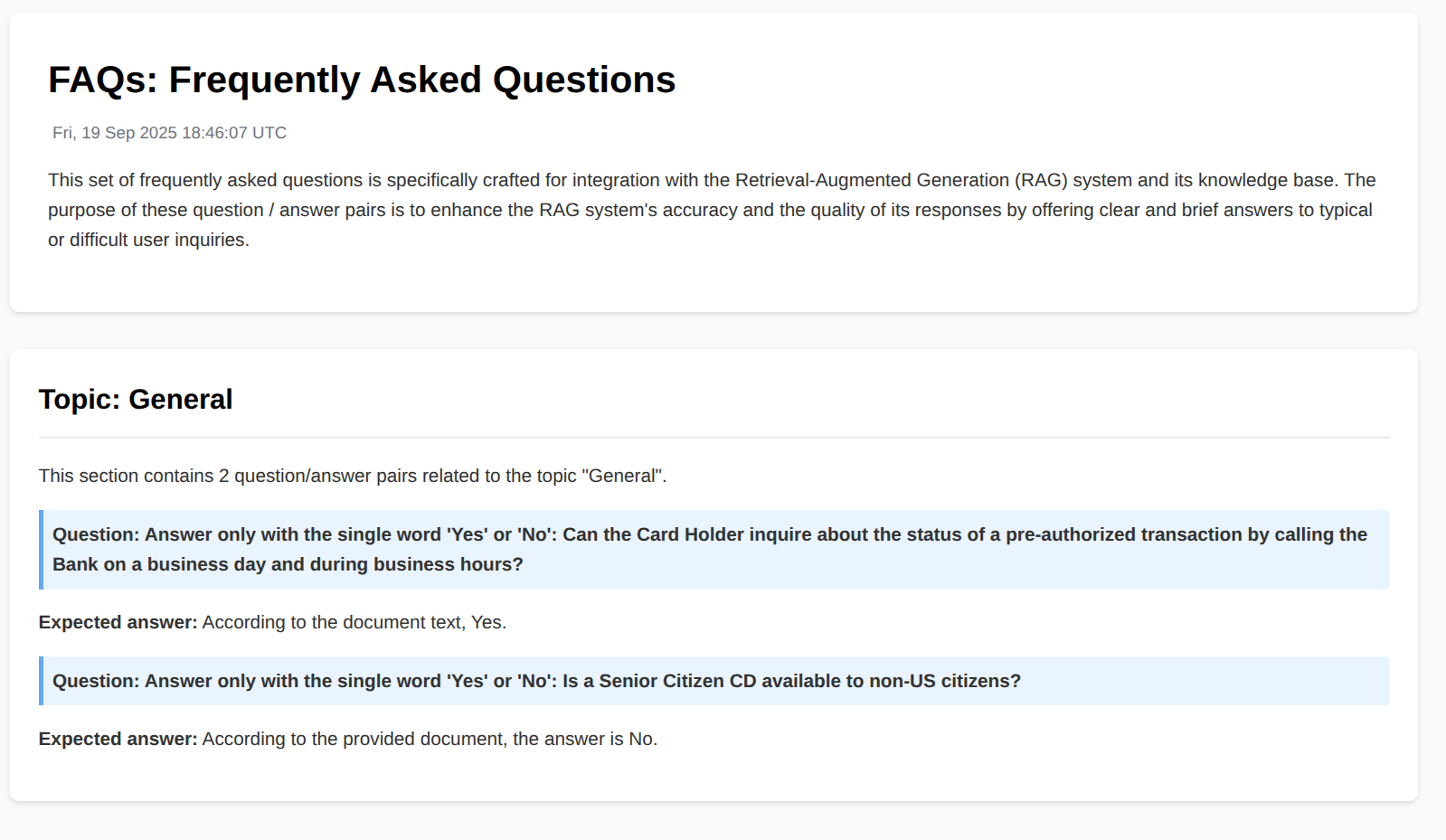Click the divider line below Topic: General

point(714,438)
